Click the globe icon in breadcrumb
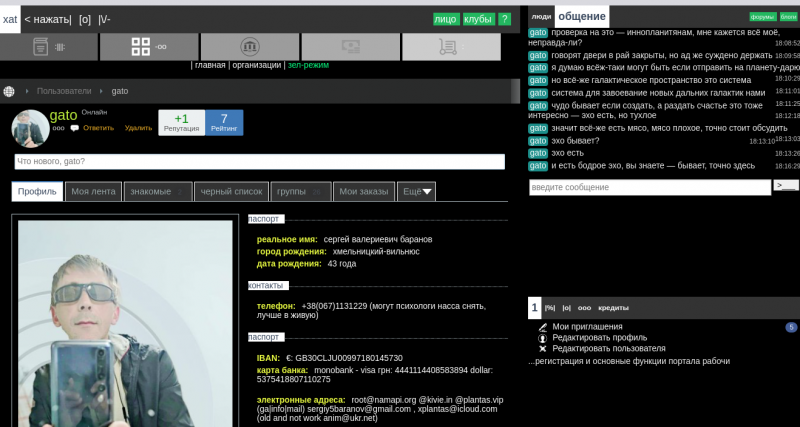 click(x=9, y=91)
